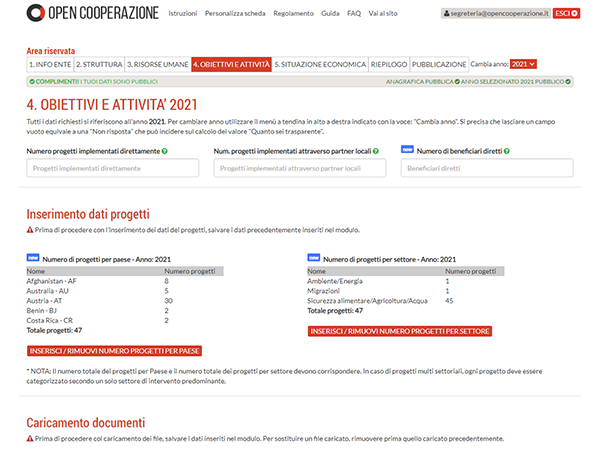
Task: Click the Benin - BJ row
Action: click(125, 311)
